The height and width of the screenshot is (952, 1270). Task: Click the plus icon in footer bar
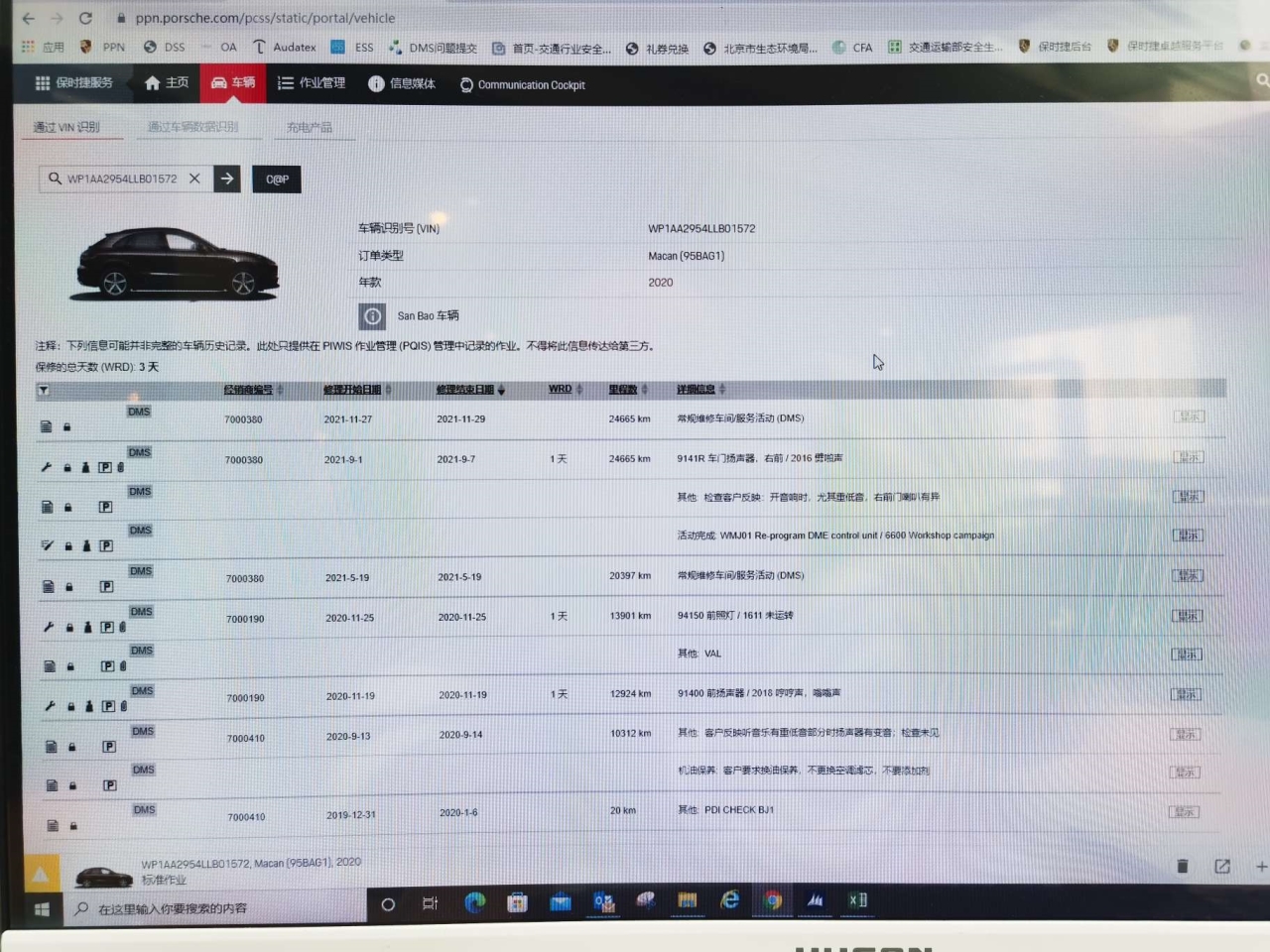[x=1261, y=867]
